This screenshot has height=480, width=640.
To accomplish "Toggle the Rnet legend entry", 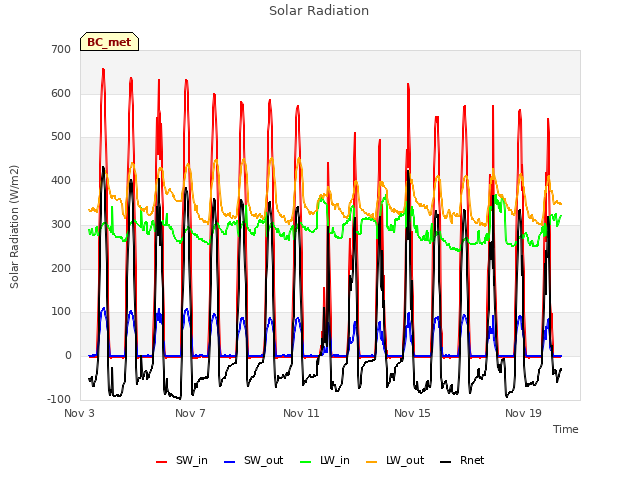I will click(x=462, y=461).
